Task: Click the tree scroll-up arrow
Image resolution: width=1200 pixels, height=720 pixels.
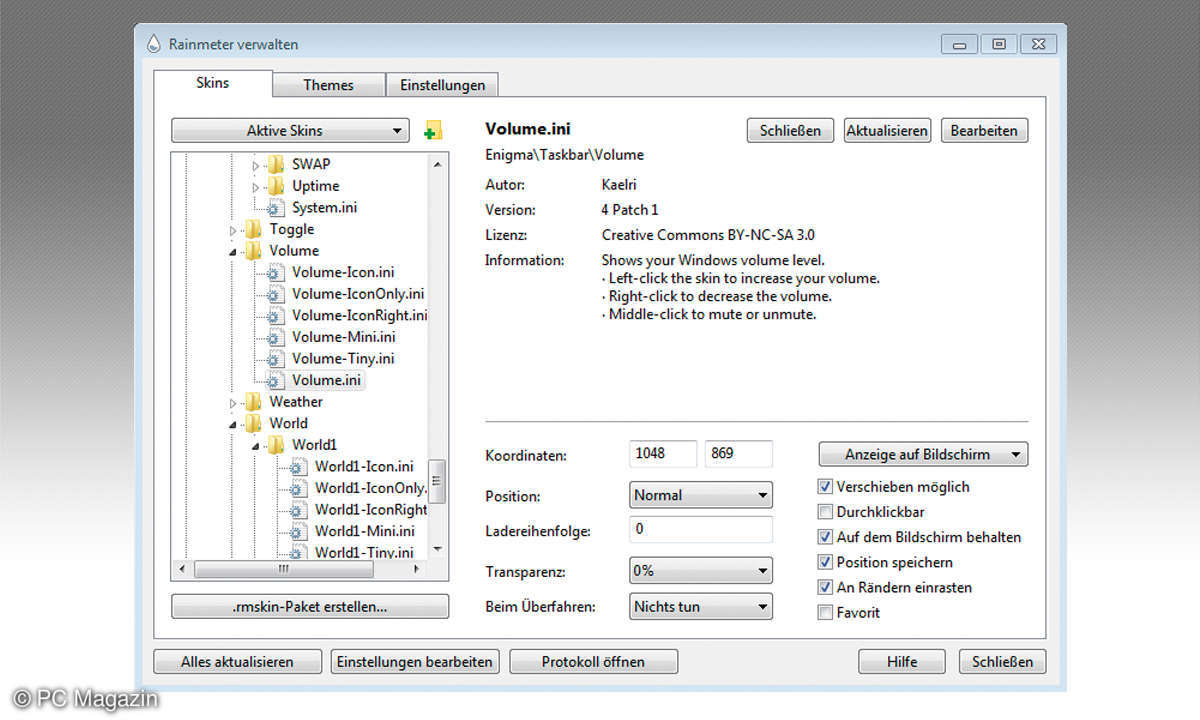Action: 438,162
